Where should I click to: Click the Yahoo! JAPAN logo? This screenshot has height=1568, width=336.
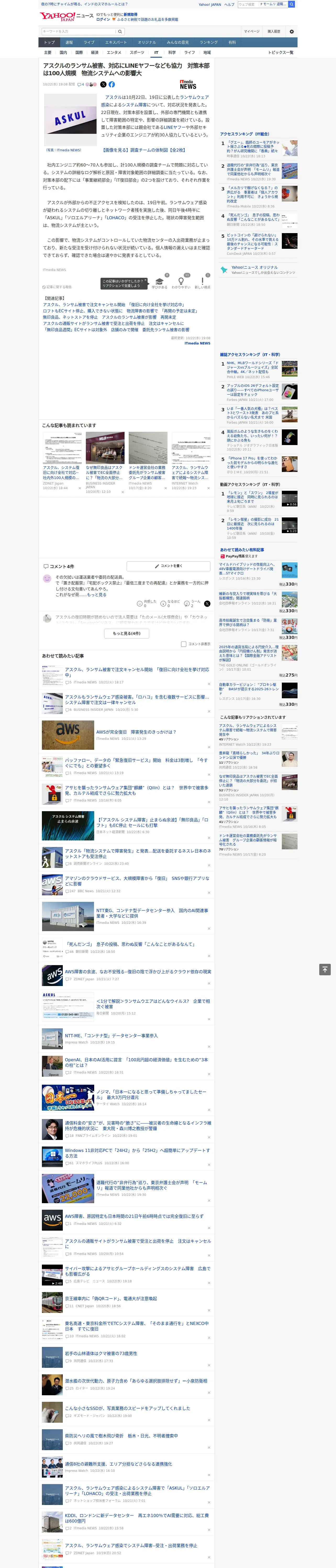pos(58,16)
